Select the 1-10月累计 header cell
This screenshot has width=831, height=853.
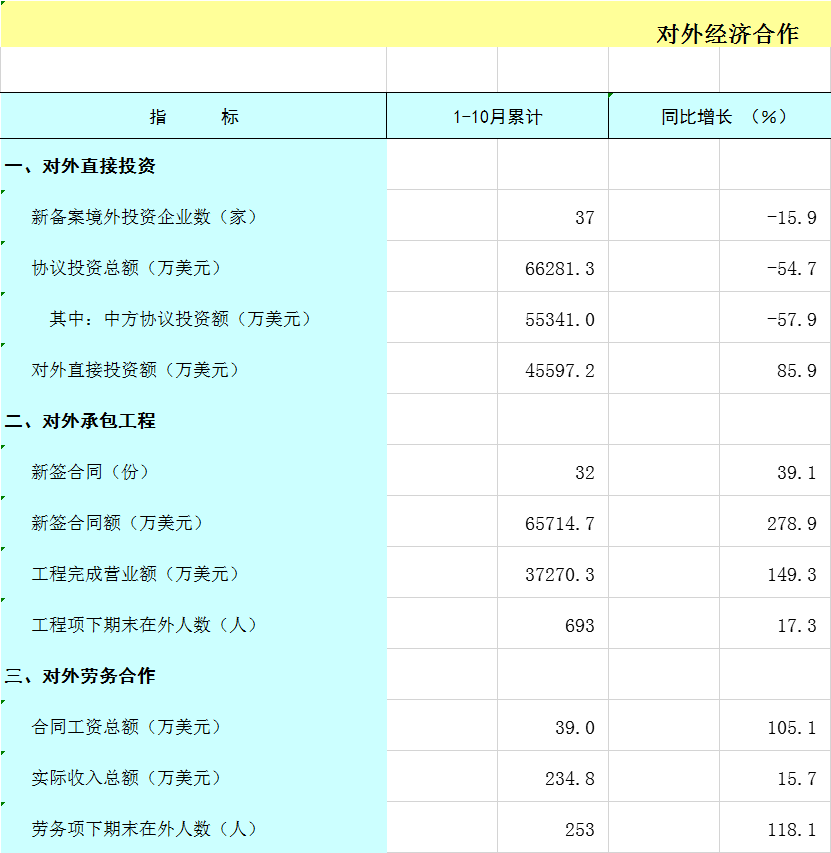pyautogui.click(x=497, y=116)
